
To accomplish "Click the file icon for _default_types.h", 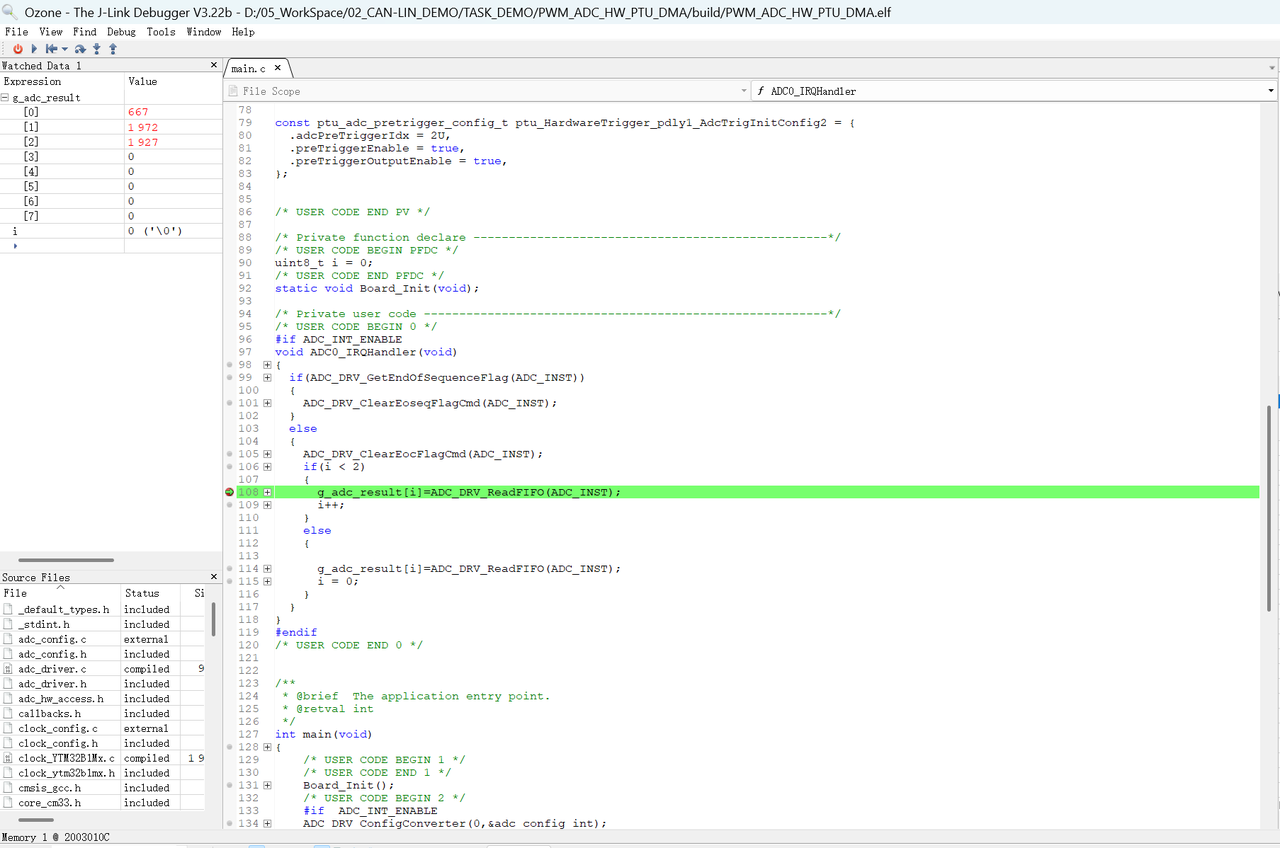I will coord(8,609).
